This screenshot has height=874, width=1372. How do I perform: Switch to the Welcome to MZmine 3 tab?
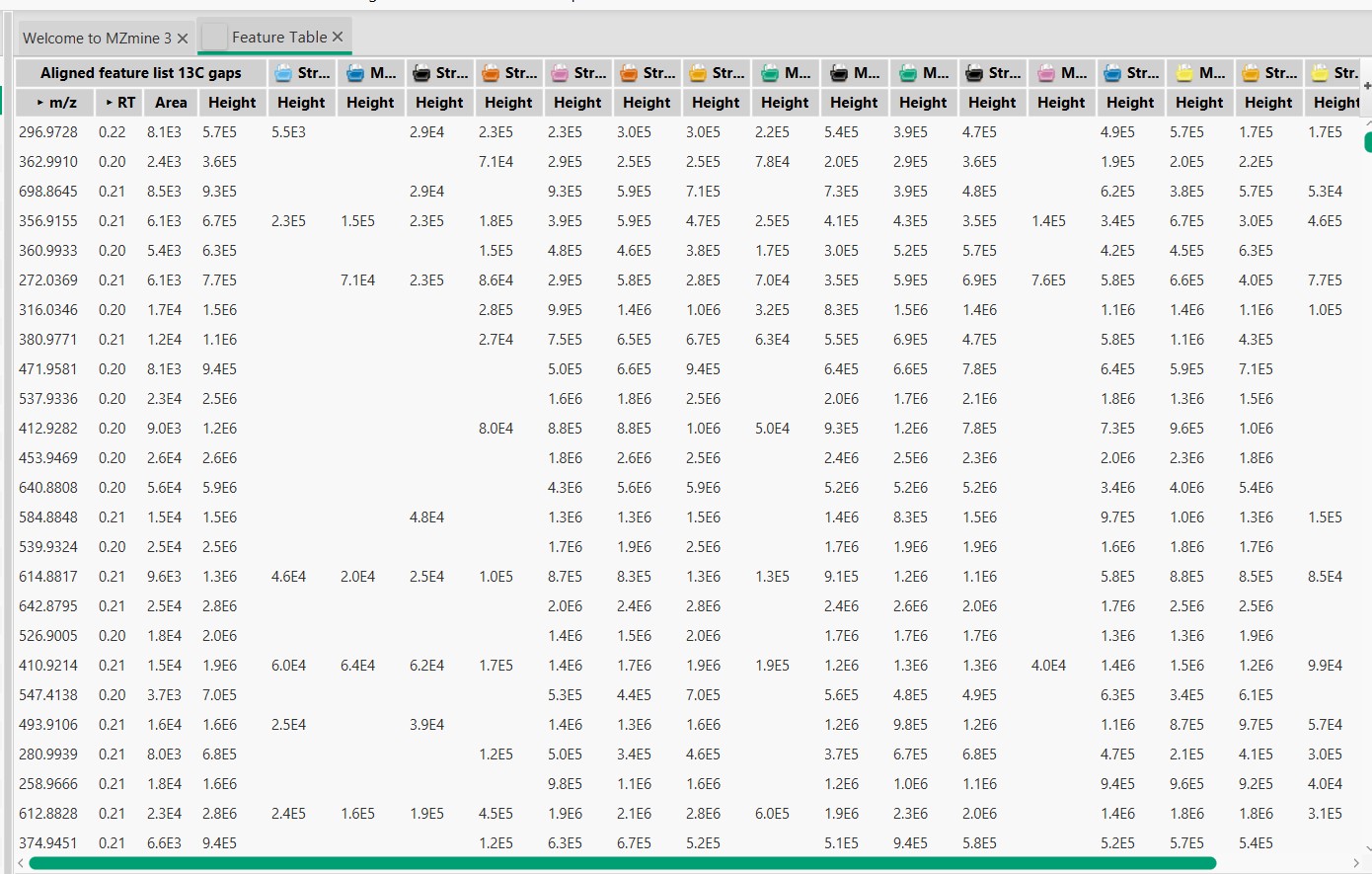click(x=96, y=39)
